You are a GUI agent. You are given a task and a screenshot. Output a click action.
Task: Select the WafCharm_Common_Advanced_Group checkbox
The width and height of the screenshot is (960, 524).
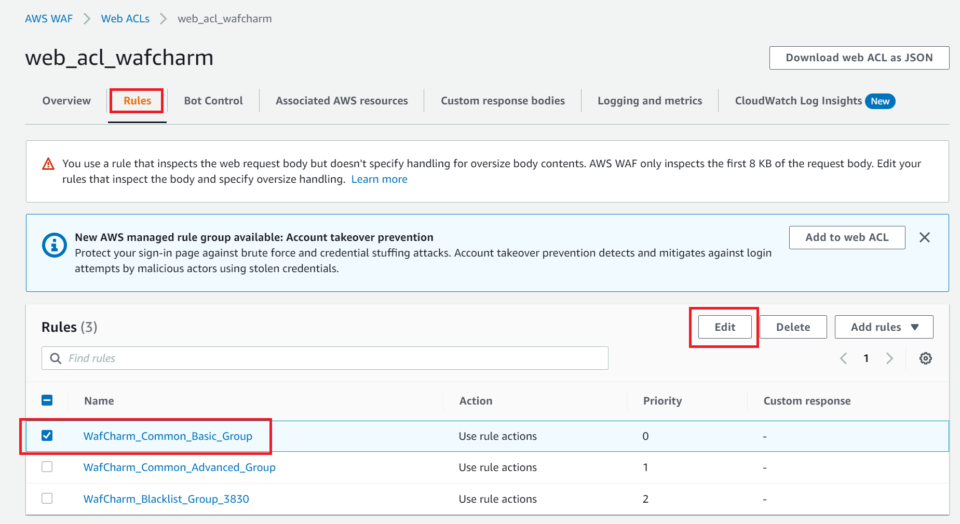tap(47, 467)
